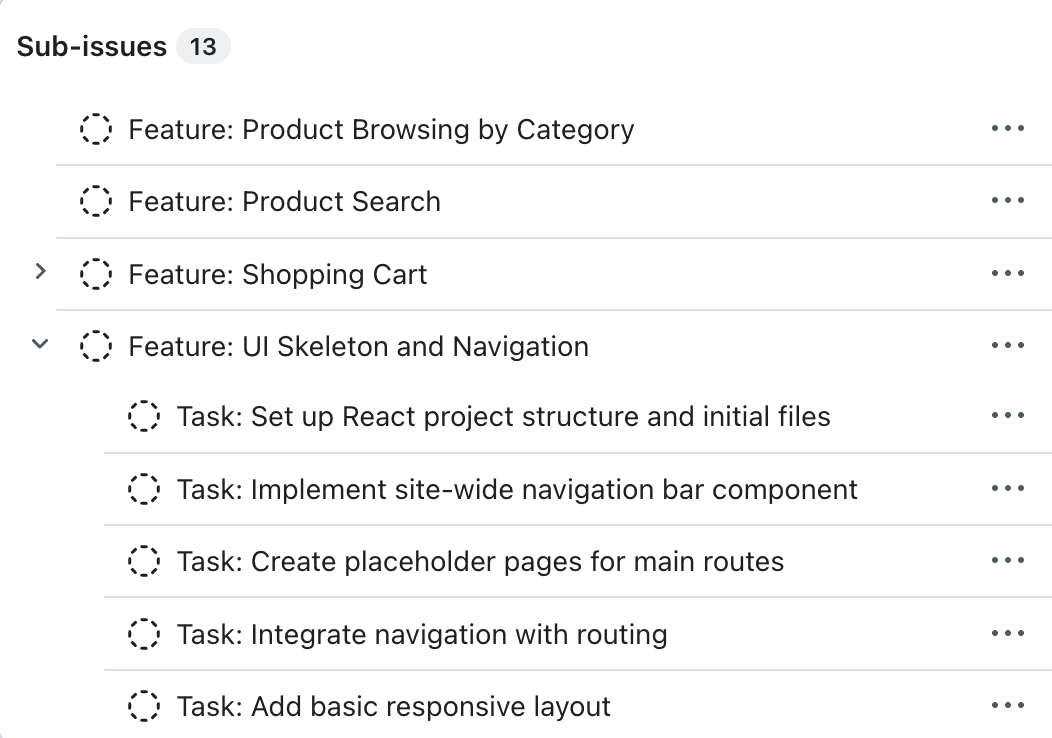Open the Task: Integrate navigation with routing issue

[420, 634]
